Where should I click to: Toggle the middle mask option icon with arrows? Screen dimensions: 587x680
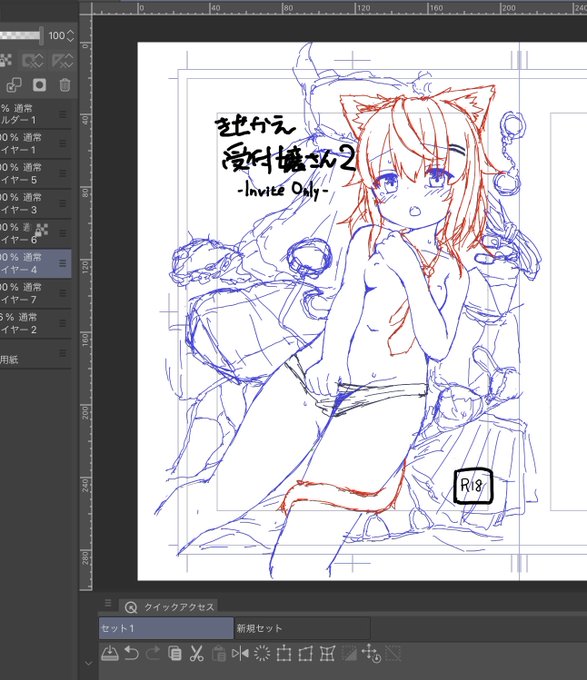(x=33, y=60)
